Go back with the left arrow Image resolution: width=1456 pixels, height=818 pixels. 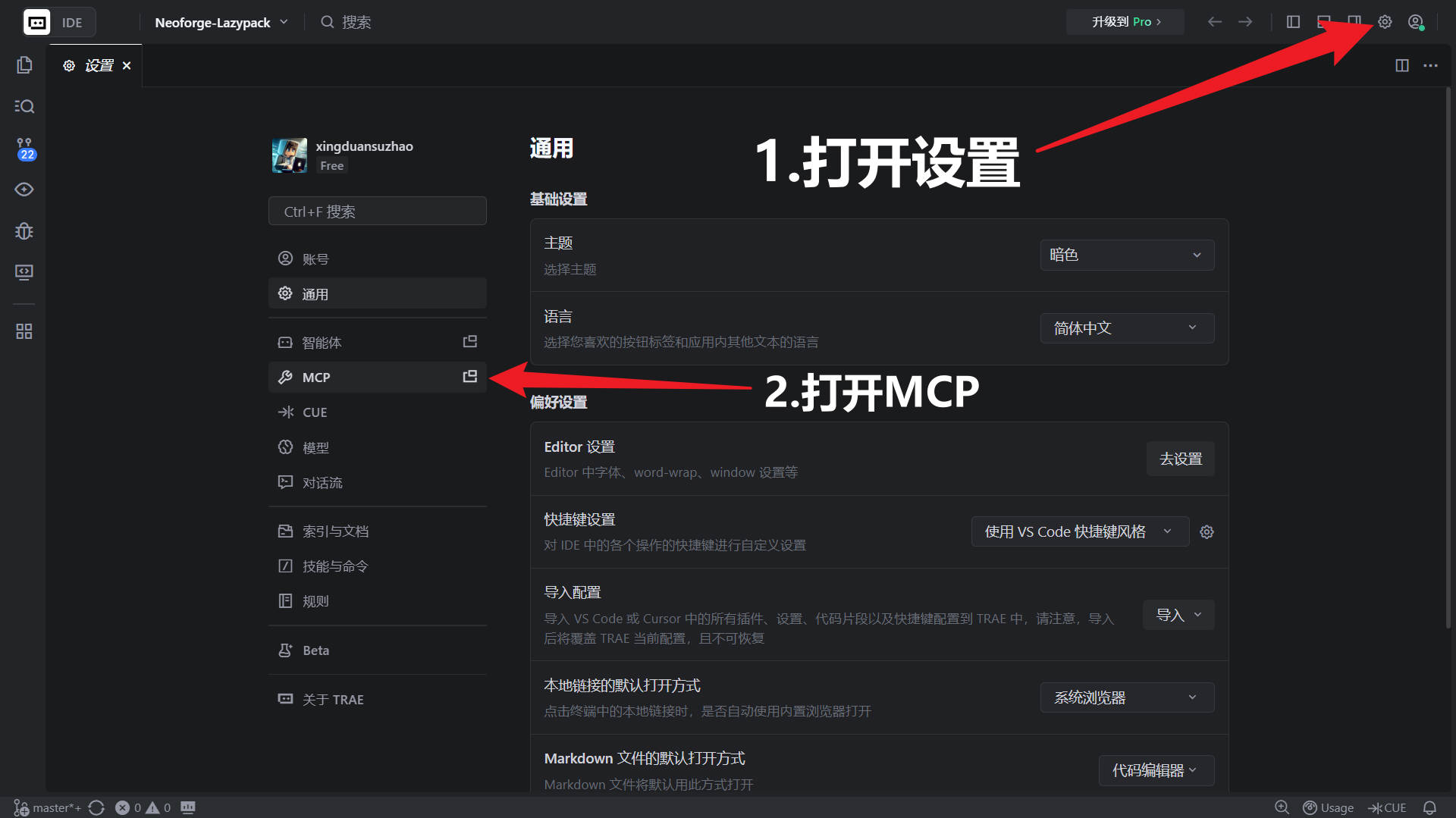(x=1215, y=22)
